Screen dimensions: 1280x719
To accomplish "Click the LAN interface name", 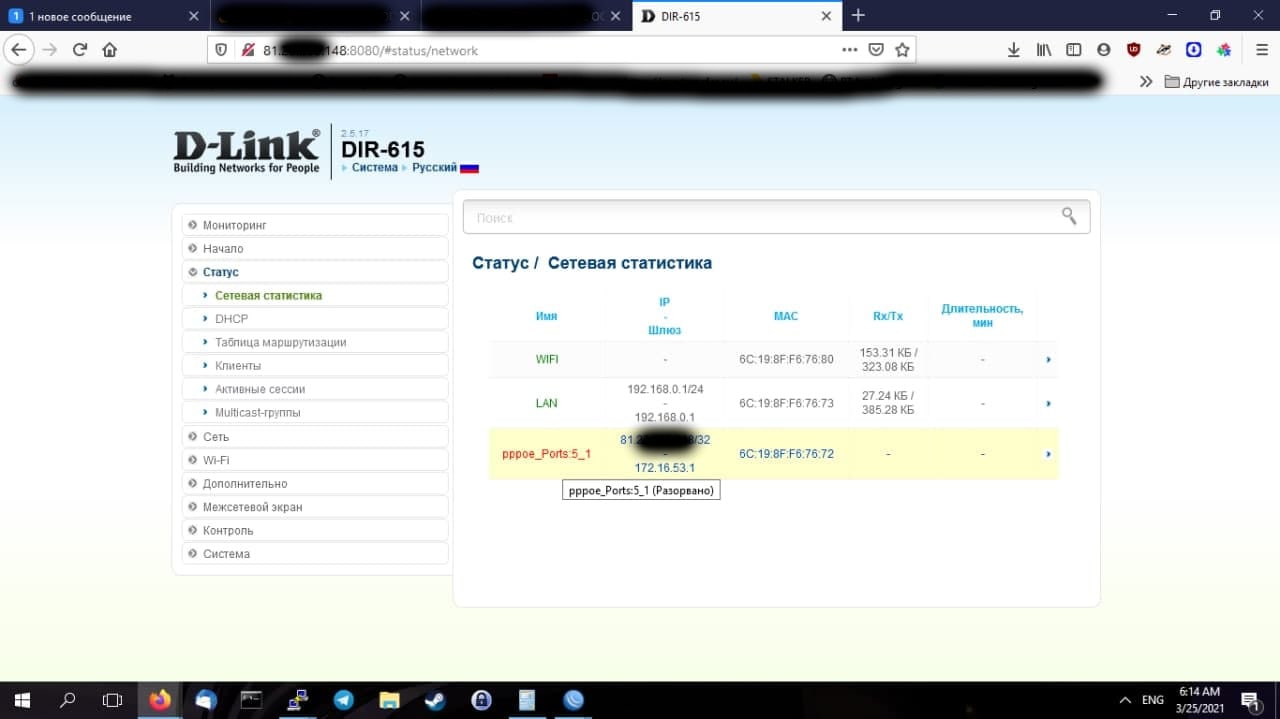I will 546,403.
